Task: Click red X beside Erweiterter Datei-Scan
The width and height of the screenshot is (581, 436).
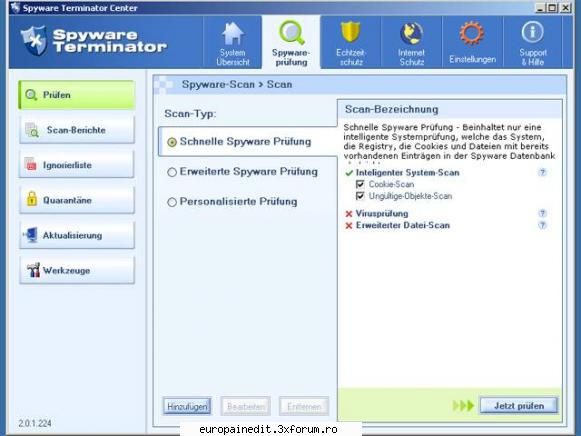Action: [x=349, y=226]
